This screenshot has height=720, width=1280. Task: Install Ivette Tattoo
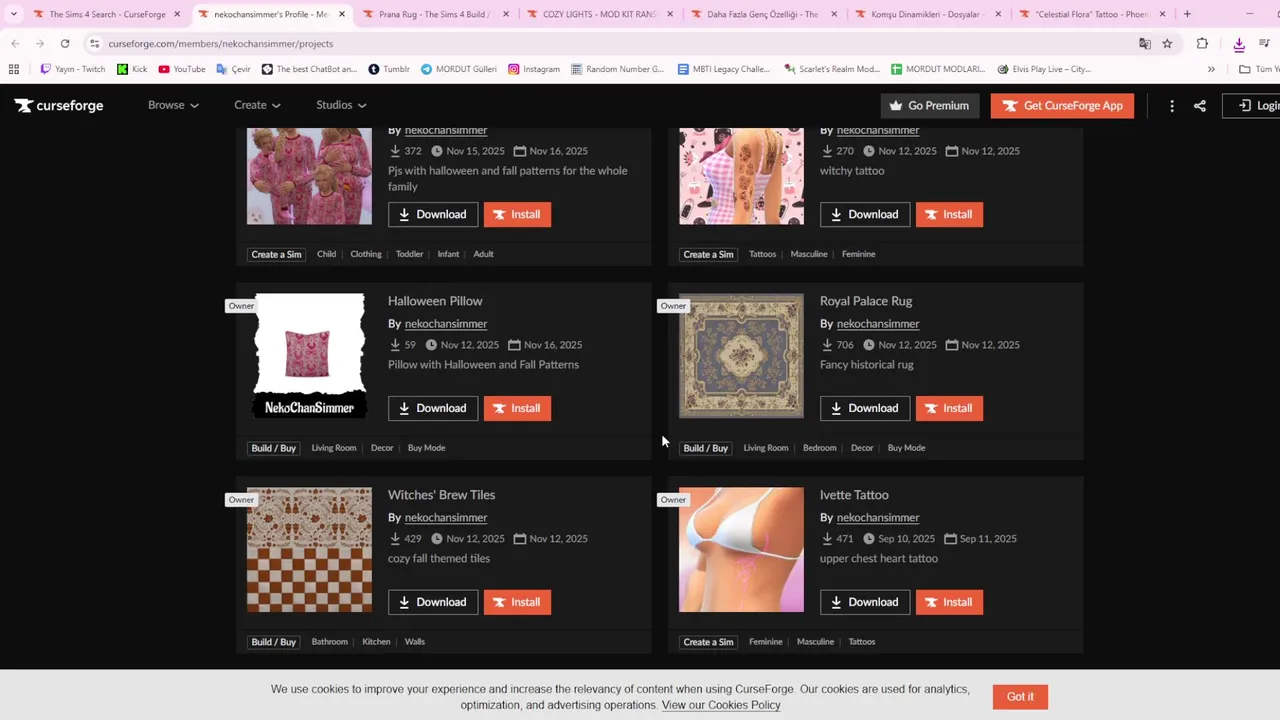[x=949, y=602]
